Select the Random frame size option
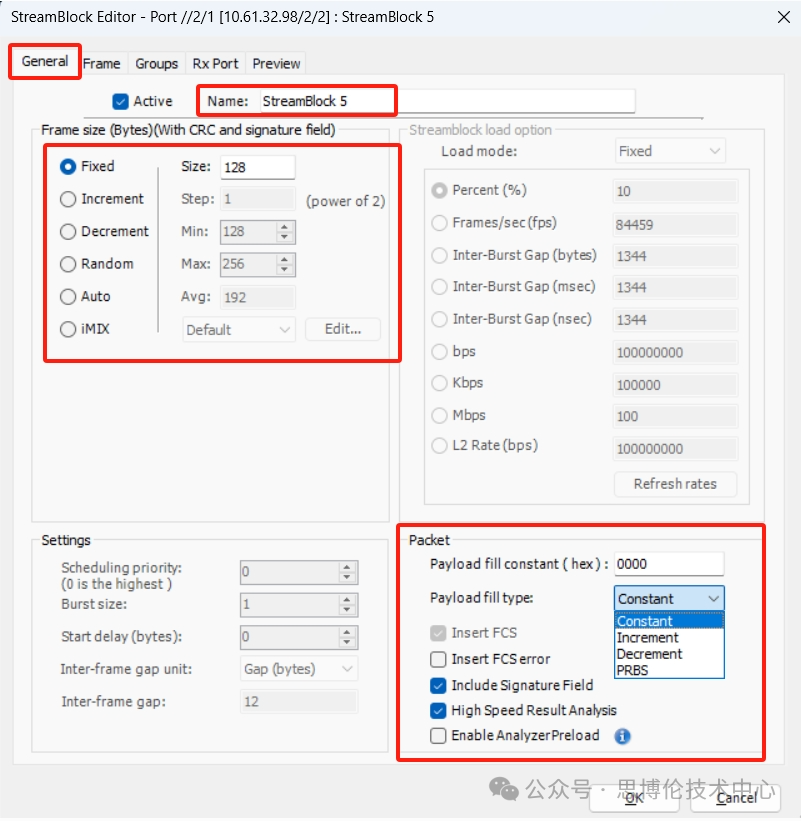This screenshot has width=801, height=821. 68,264
